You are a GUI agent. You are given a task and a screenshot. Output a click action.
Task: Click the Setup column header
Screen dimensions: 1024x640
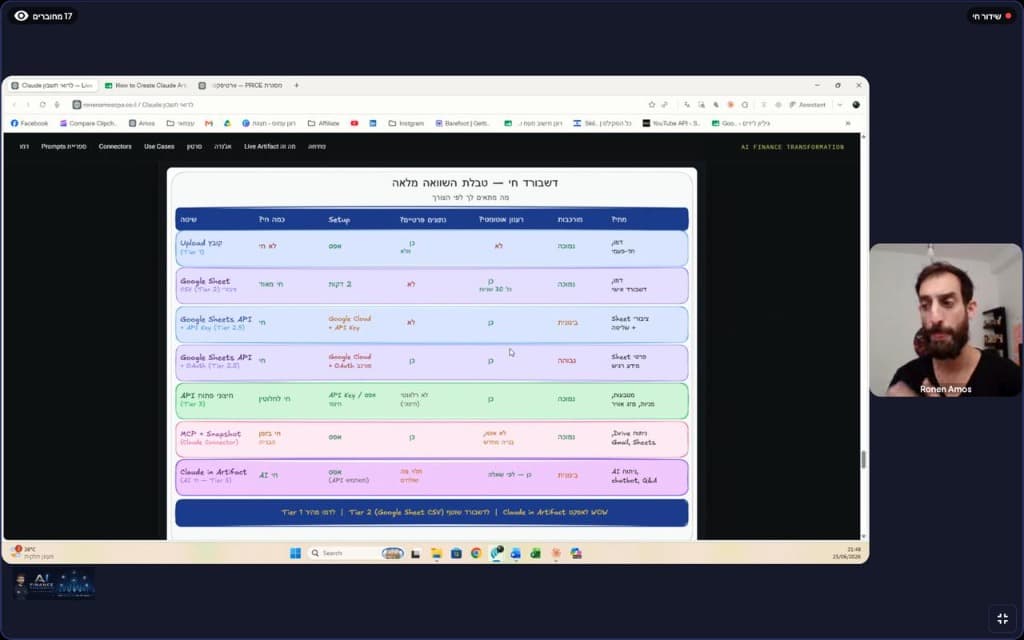(340, 219)
